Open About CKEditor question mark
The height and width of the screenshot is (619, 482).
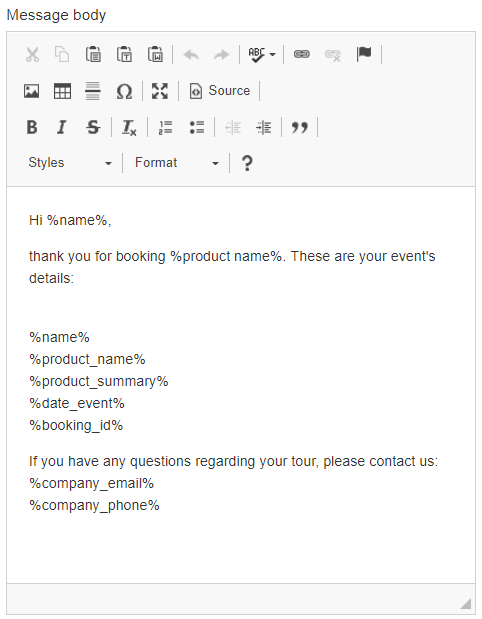(247, 163)
